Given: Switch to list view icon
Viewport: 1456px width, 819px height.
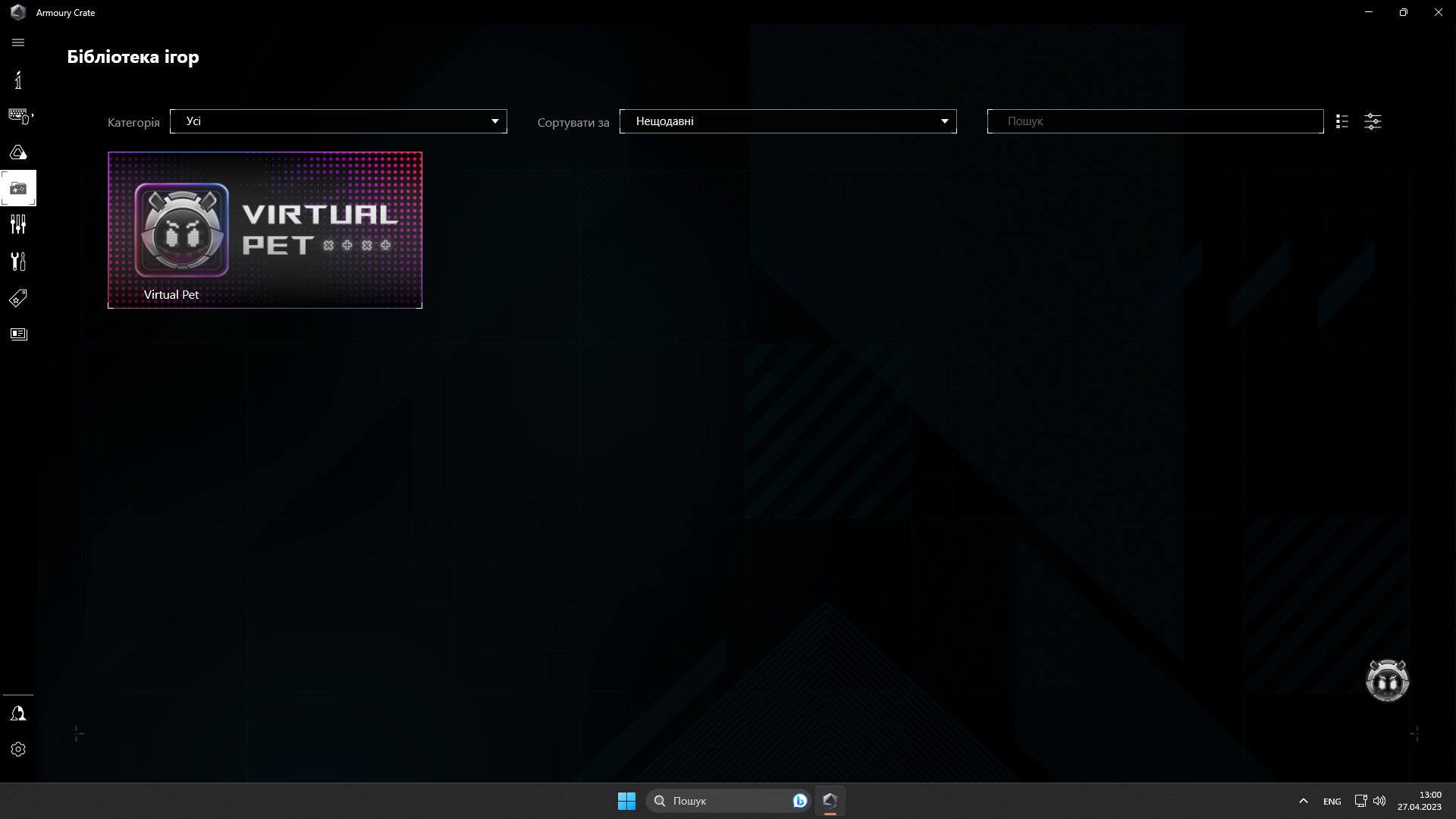Looking at the screenshot, I should (1342, 121).
